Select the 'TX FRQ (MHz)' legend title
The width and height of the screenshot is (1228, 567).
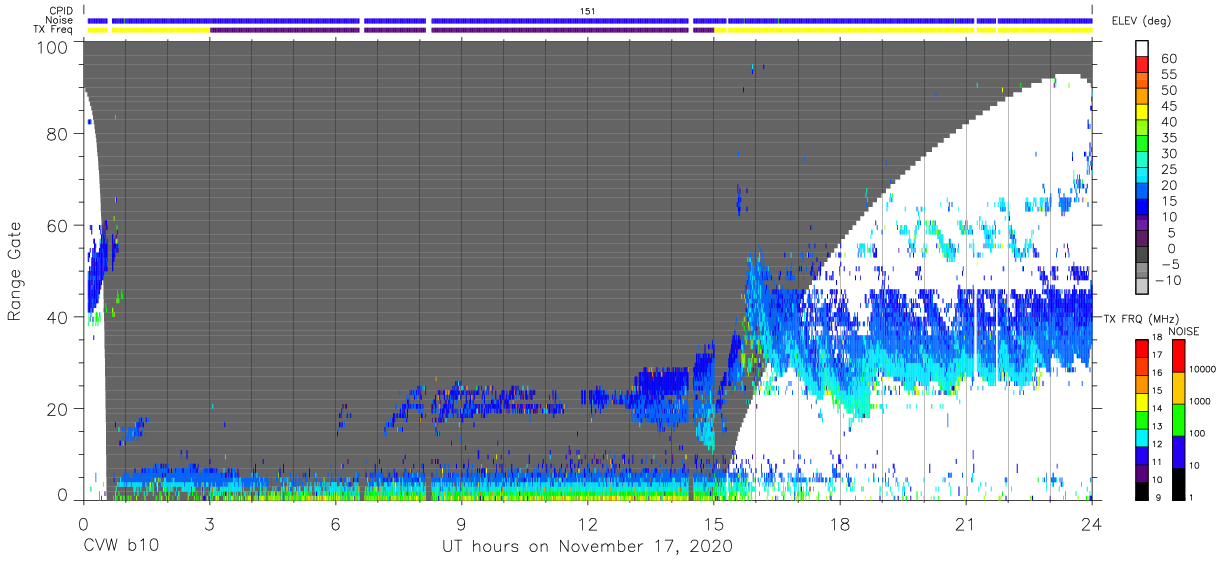tap(1140, 319)
